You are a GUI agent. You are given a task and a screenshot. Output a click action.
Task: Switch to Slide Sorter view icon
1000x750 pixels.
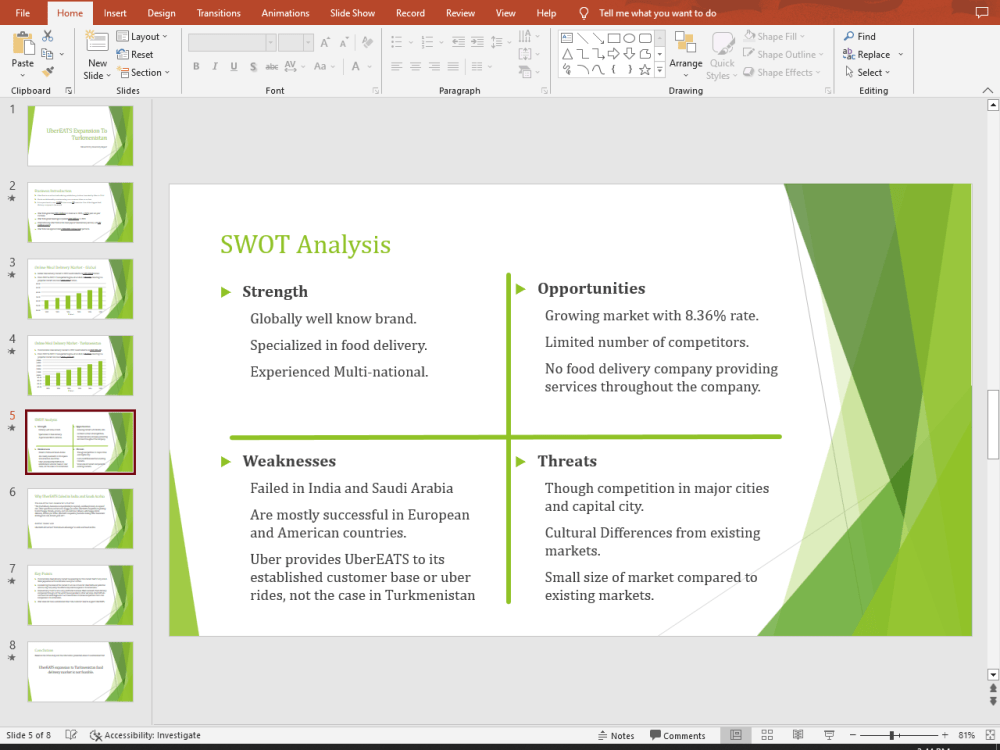pyautogui.click(x=767, y=735)
